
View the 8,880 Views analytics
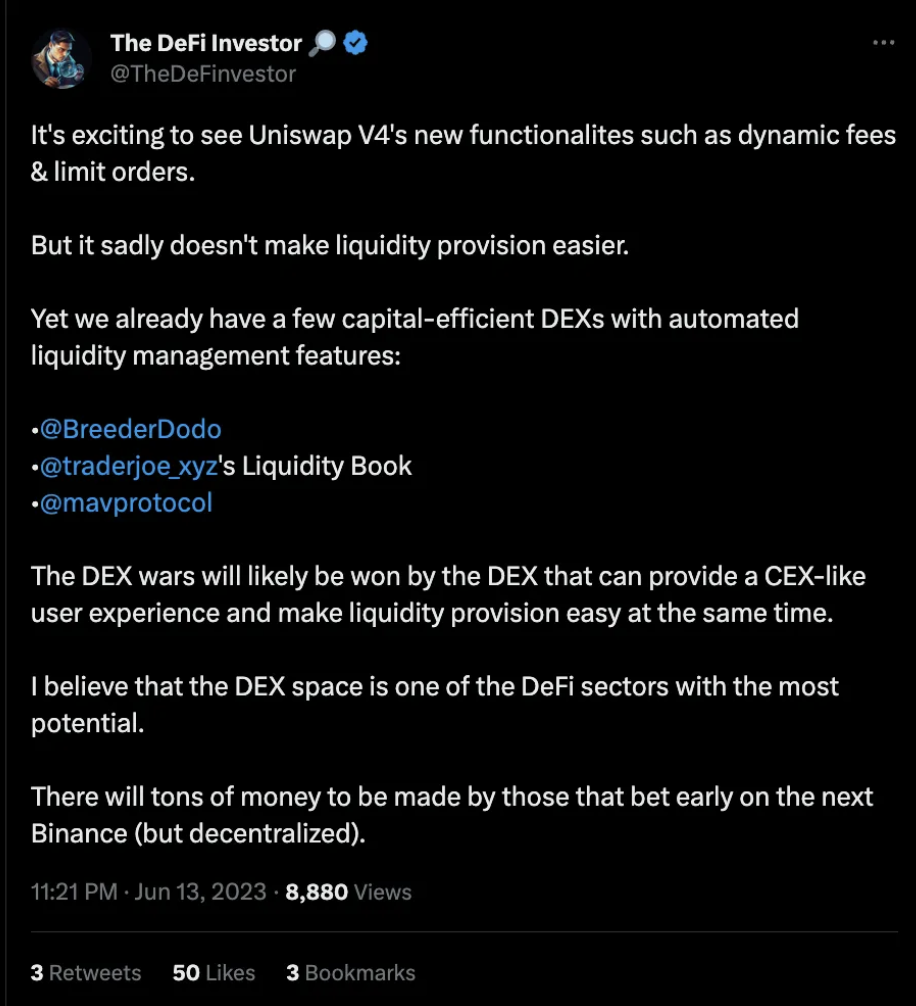pyautogui.click(x=348, y=891)
